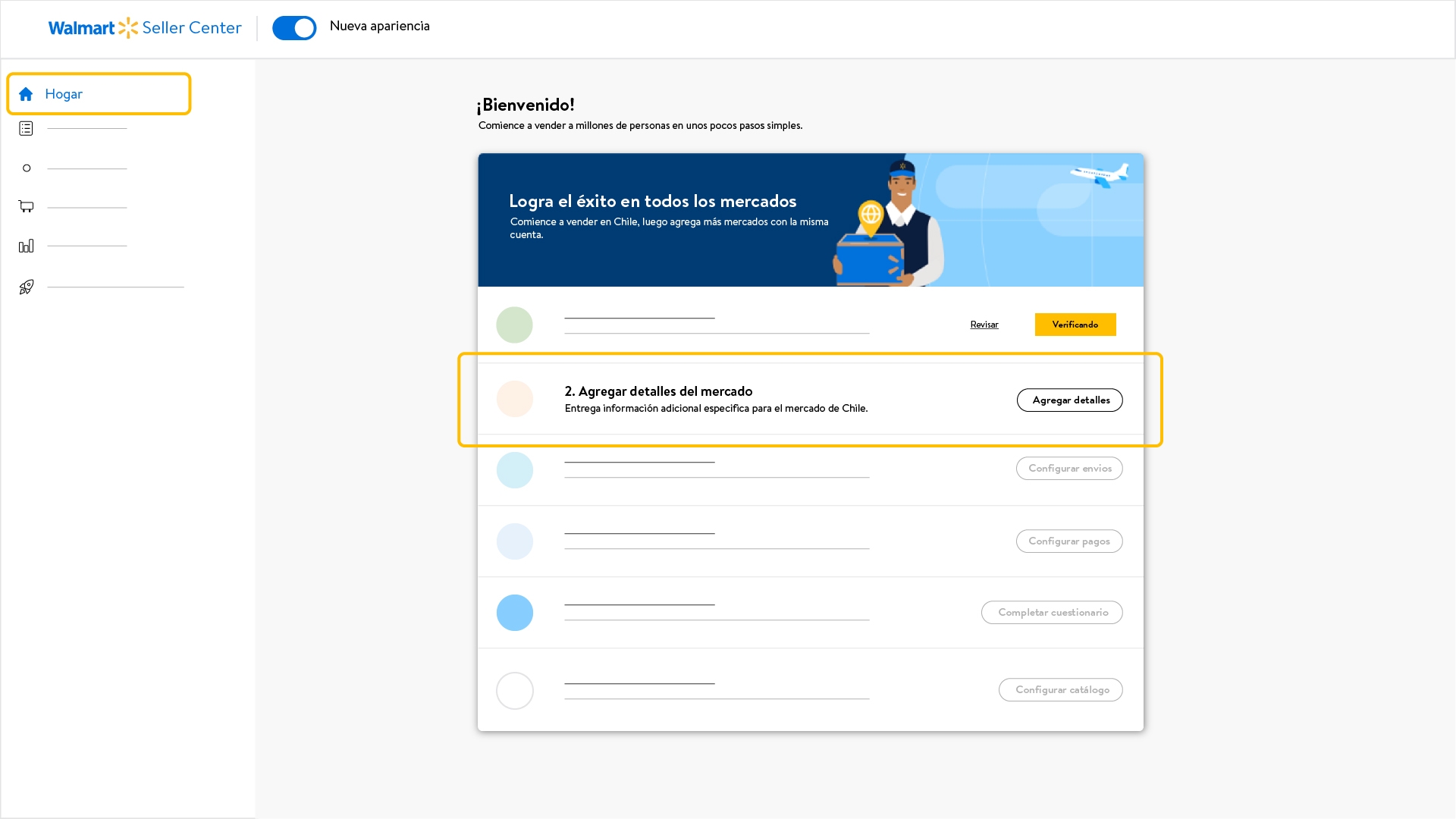Click the Agregar detalles button

(x=1069, y=400)
